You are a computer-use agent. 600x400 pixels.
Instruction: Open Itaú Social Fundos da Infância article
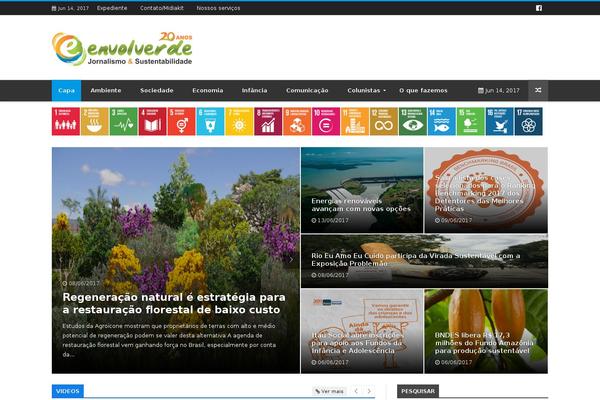point(357,343)
